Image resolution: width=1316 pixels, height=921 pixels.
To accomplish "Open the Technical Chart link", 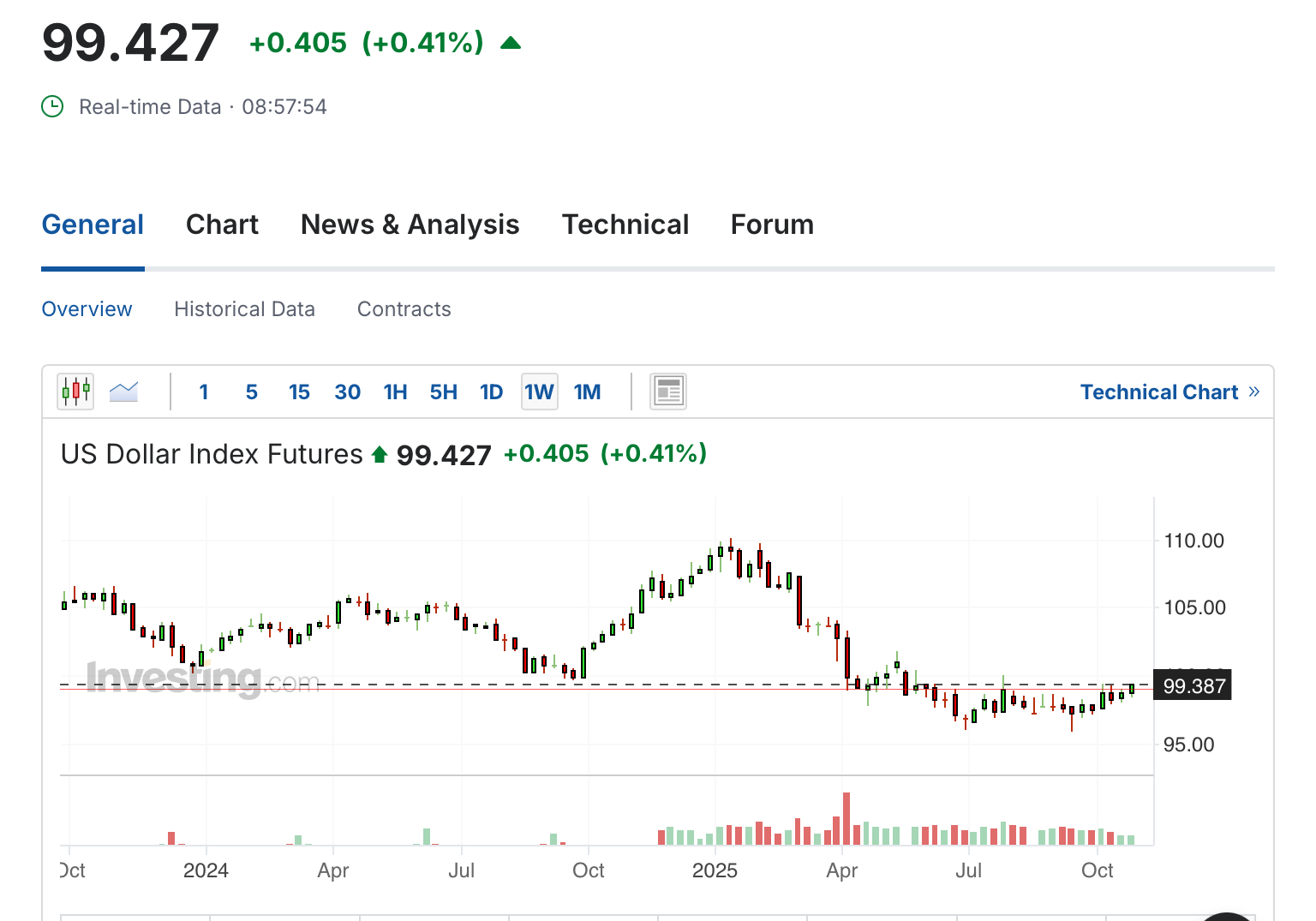I will [1158, 392].
